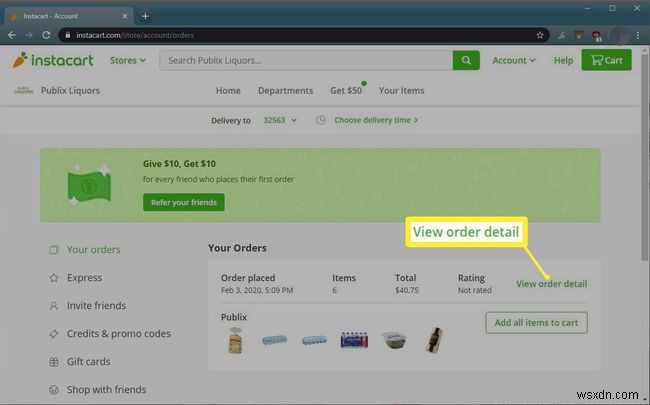
Task: Click the water bottle pack thumbnail
Action: tap(354, 340)
